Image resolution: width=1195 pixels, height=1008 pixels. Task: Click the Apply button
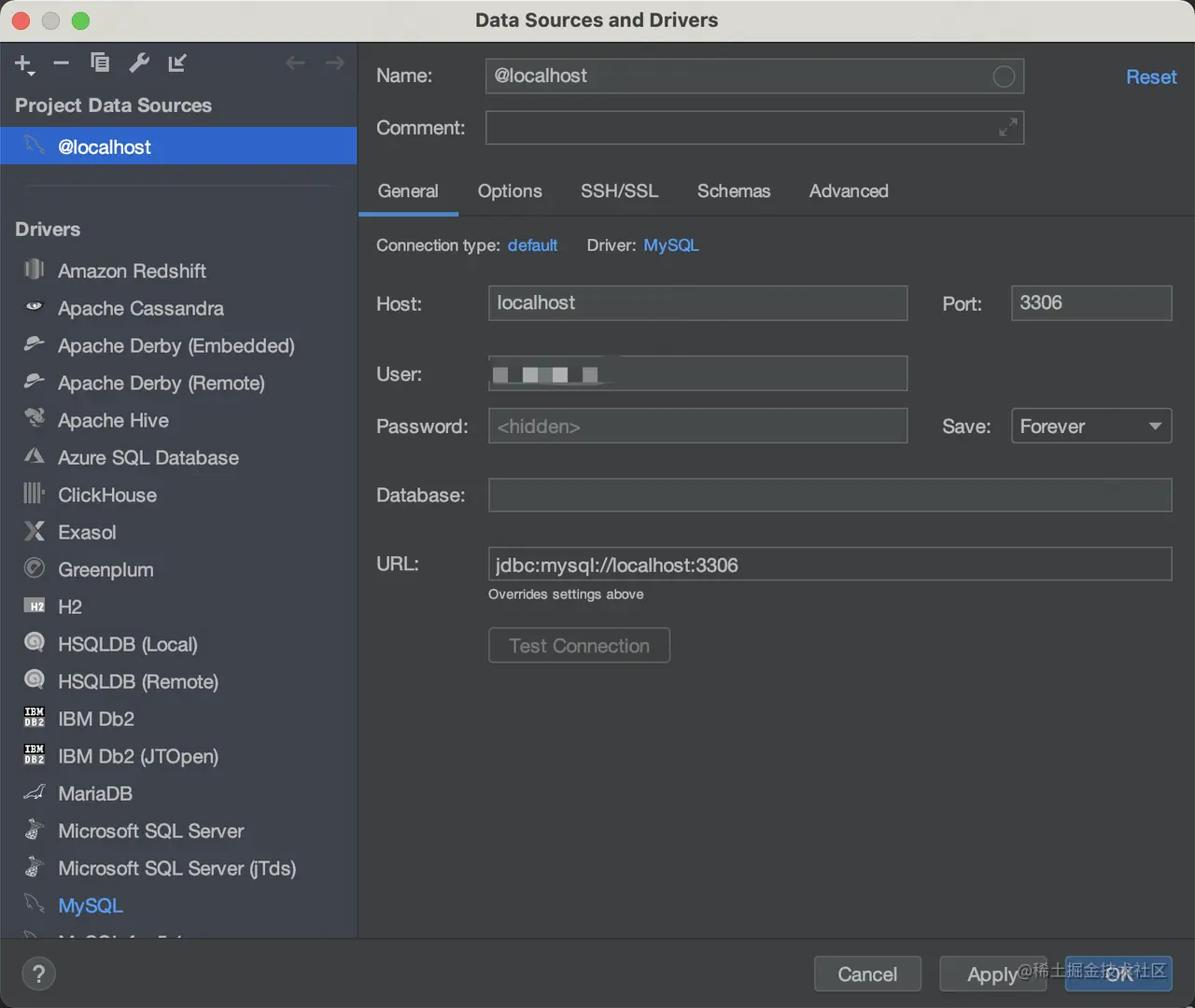(x=992, y=974)
